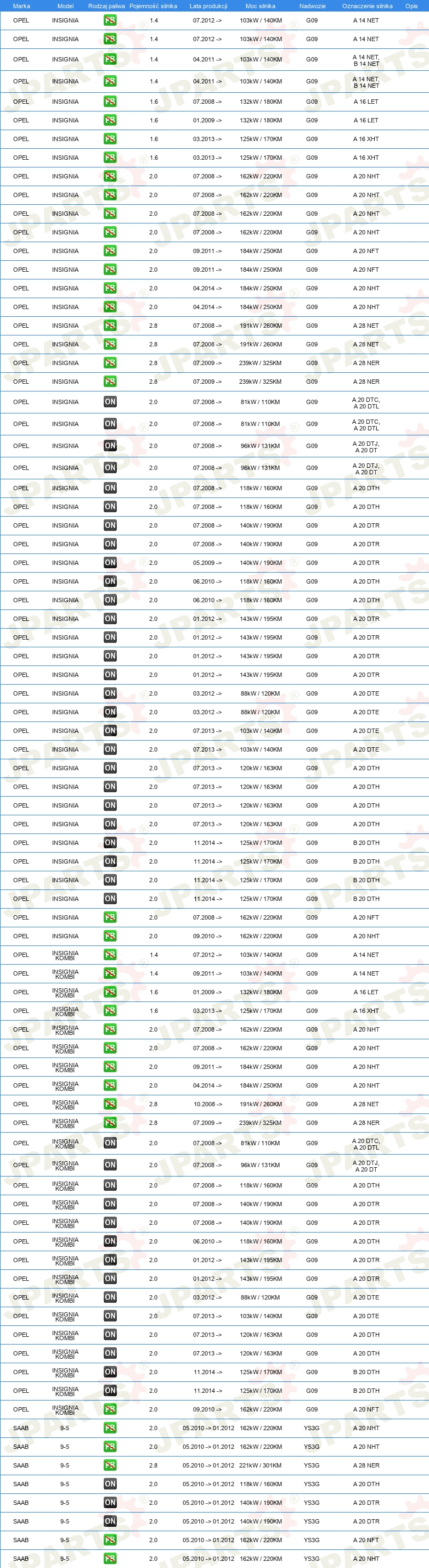
Task: Click petrol icon in Insignia Kombi 1.4 09.2011 row
Action: click(110, 973)
